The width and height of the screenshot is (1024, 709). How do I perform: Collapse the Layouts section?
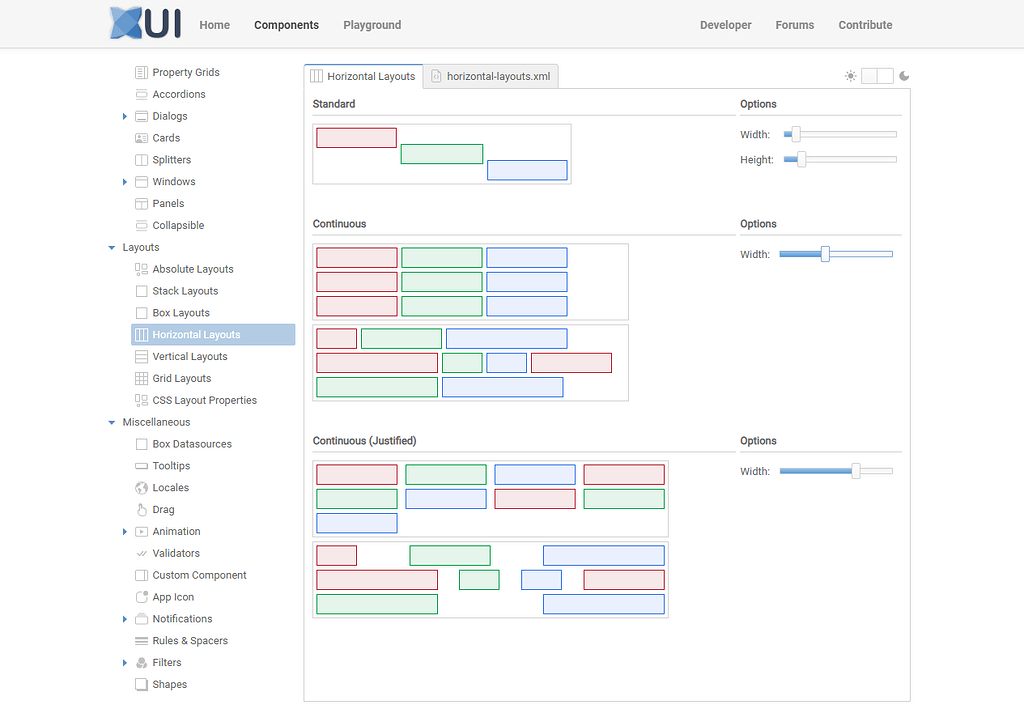111,247
